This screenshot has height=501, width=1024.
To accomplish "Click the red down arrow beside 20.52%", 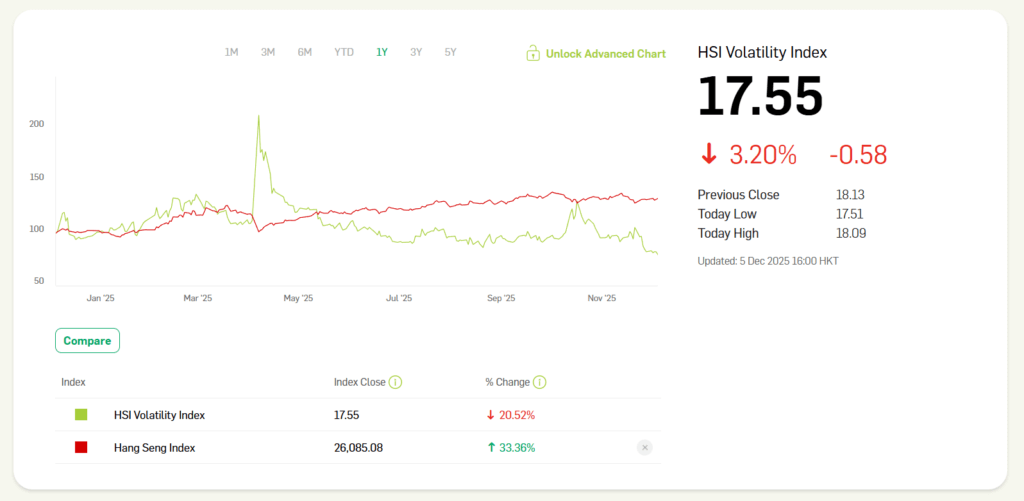I will coord(491,415).
